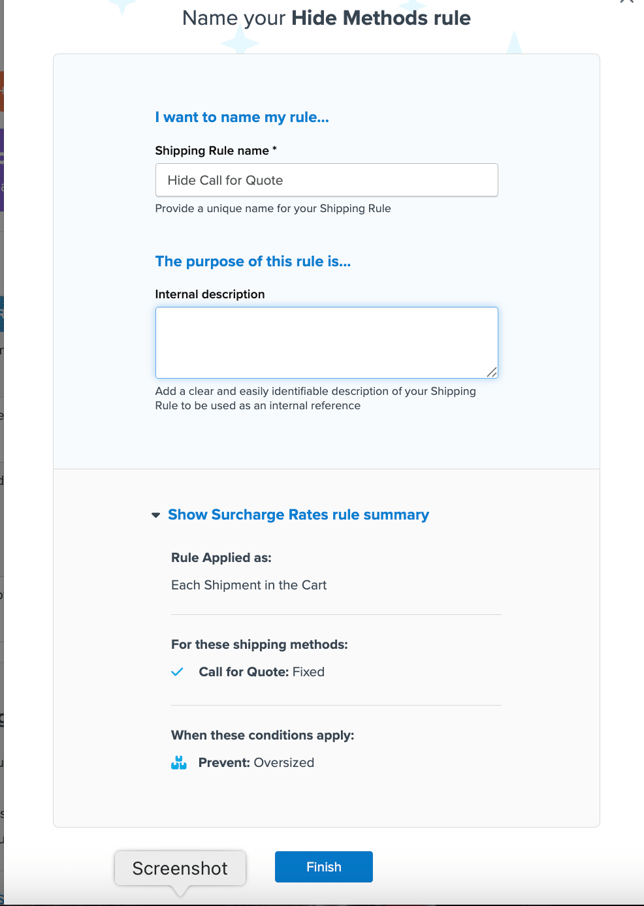The width and height of the screenshot is (644, 906).
Task: Click the Screenshot button
Action: [x=180, y=868]
